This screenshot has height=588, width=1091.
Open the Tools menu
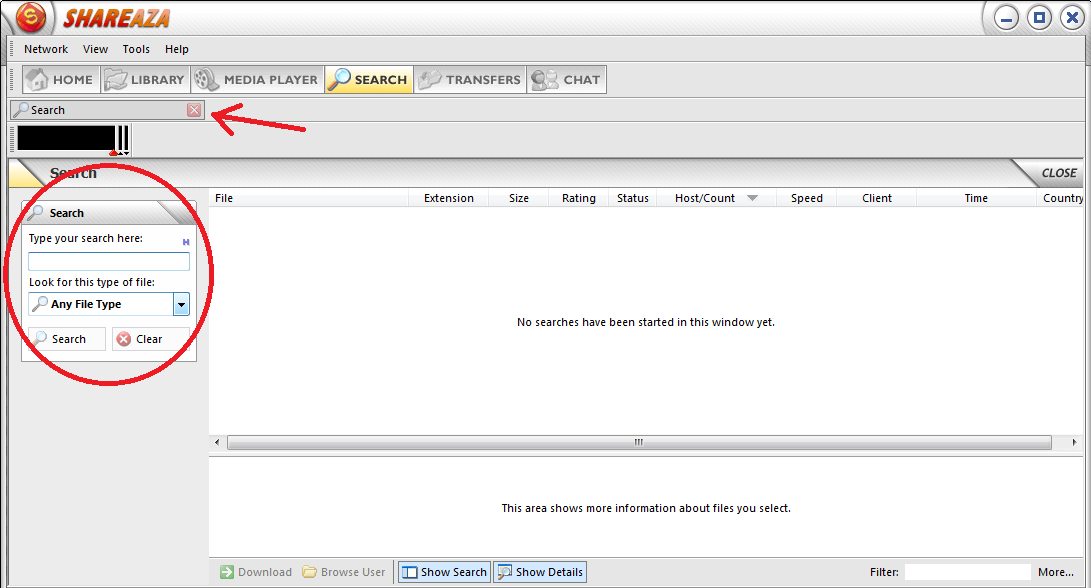136,49
